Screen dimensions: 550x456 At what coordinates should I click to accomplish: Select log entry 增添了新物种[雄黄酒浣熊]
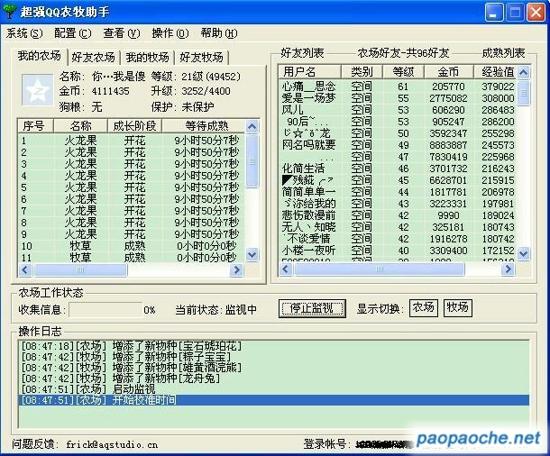tap(274, 368)
